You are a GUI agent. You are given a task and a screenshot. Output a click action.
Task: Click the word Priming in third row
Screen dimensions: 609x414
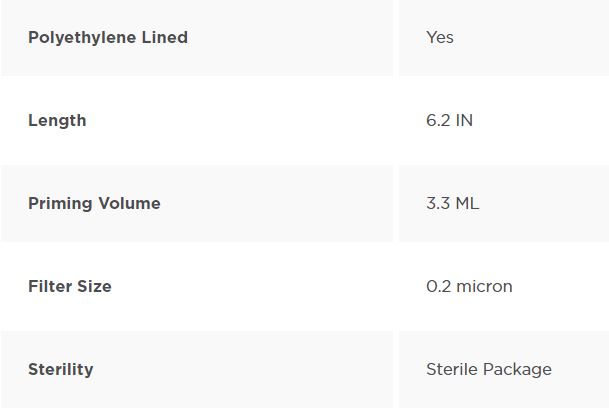pos(60,204)
